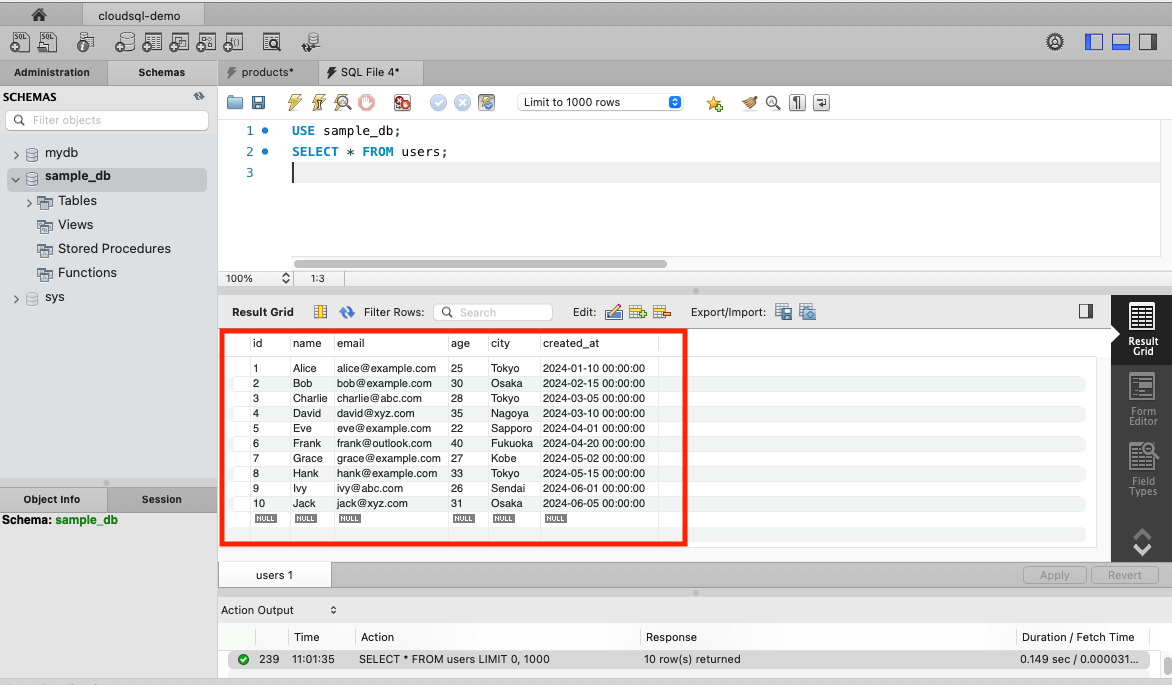Create a new SQL tab icon

coord(20,42)
